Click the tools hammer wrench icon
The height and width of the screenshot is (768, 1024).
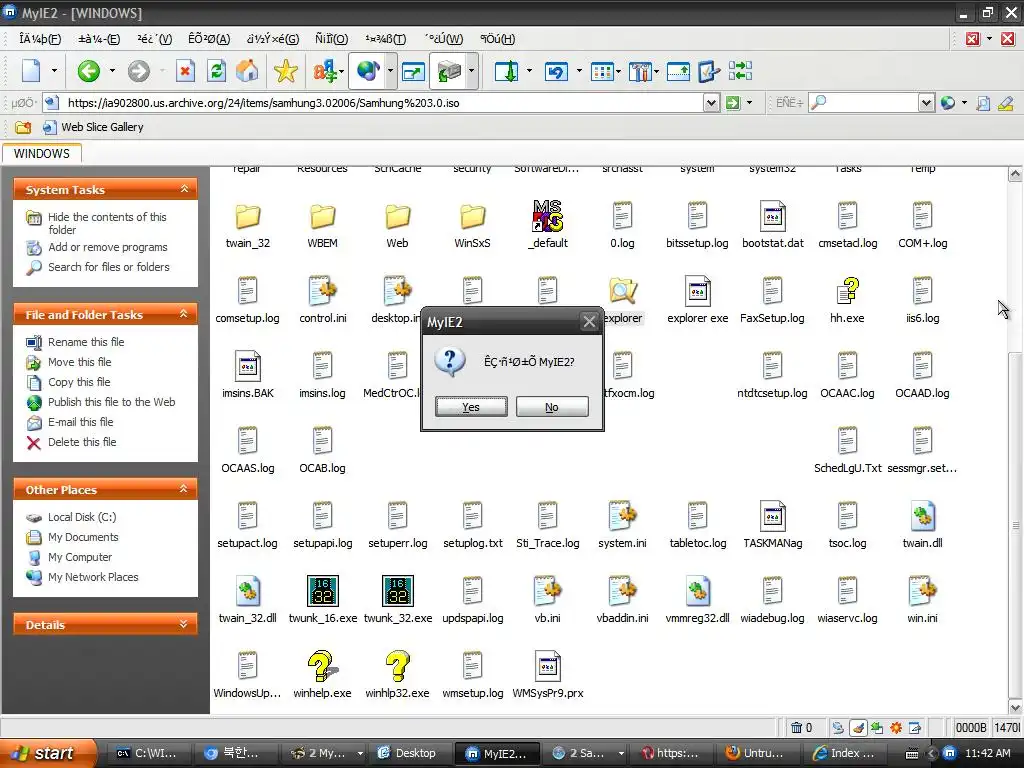(639, 71)
